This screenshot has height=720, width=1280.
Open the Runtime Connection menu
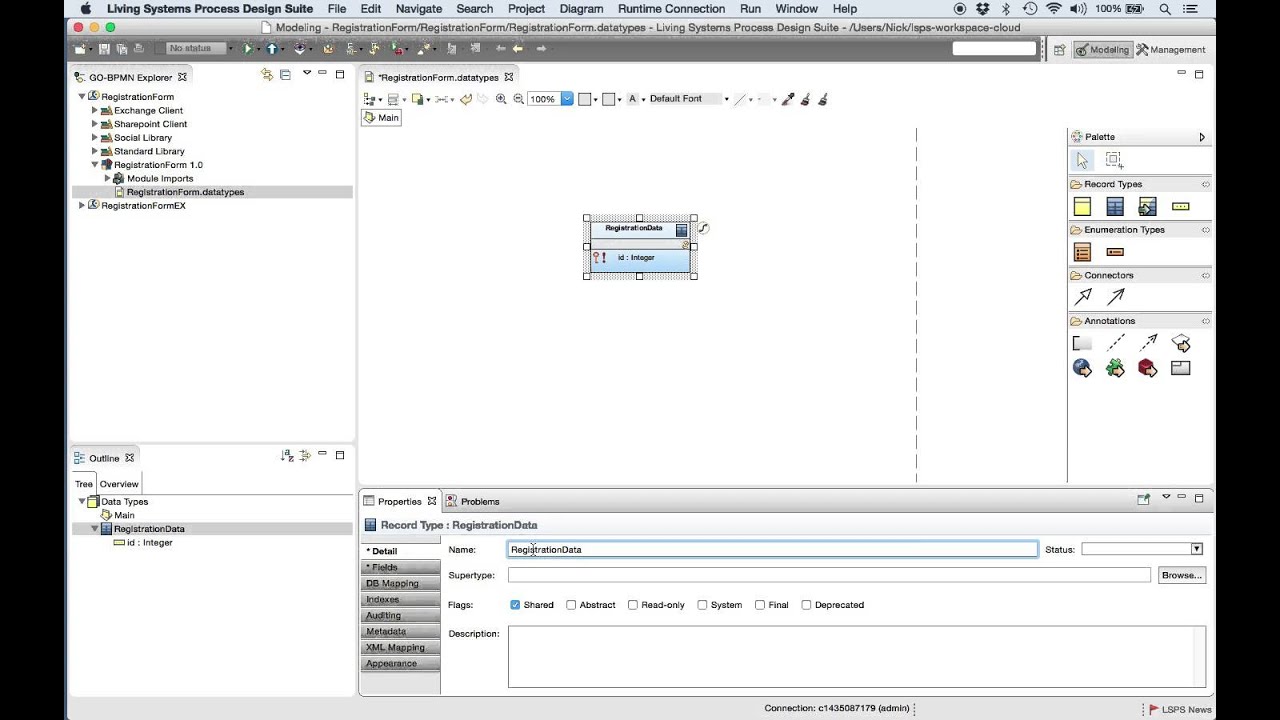[671, 9]
